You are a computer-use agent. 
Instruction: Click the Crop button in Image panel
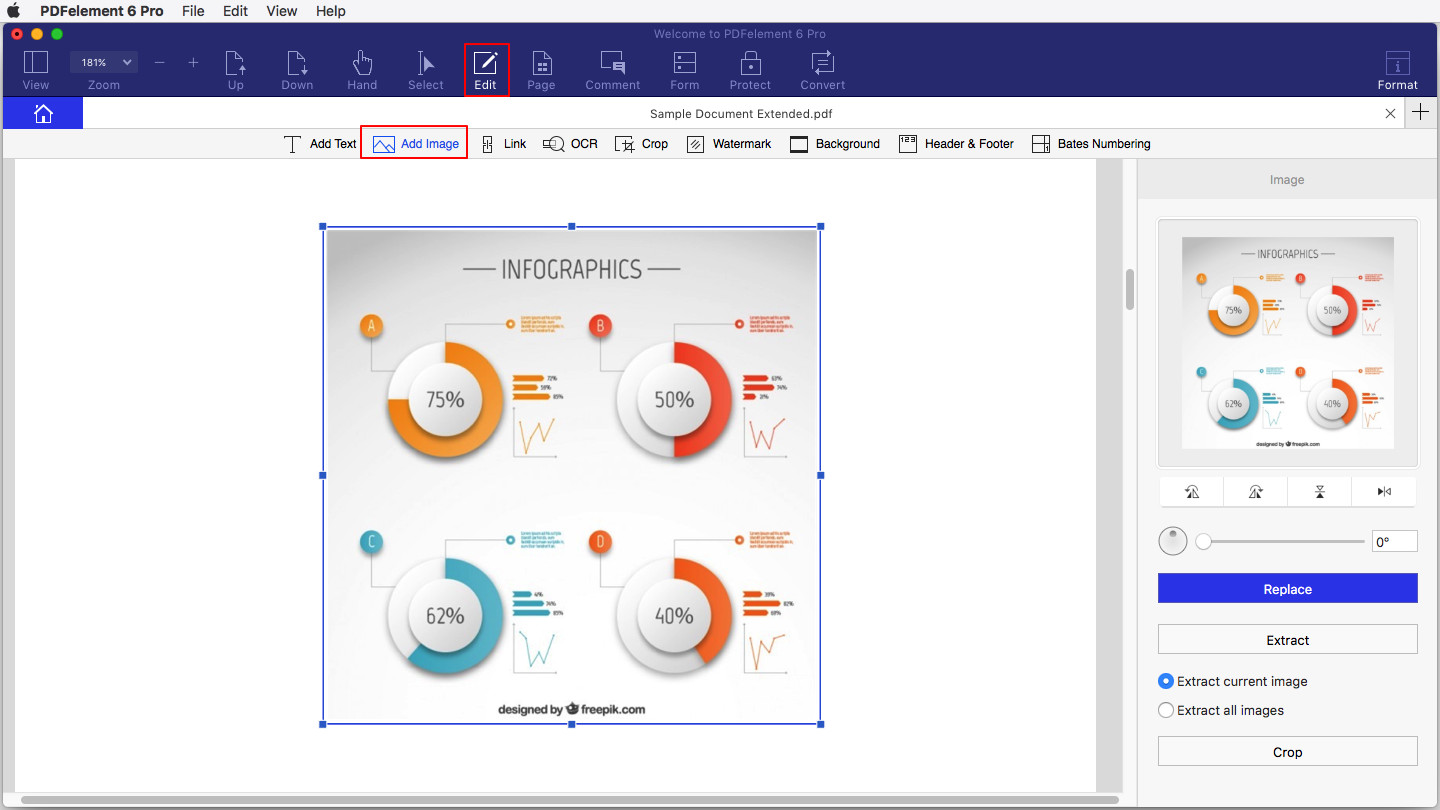1287,752
